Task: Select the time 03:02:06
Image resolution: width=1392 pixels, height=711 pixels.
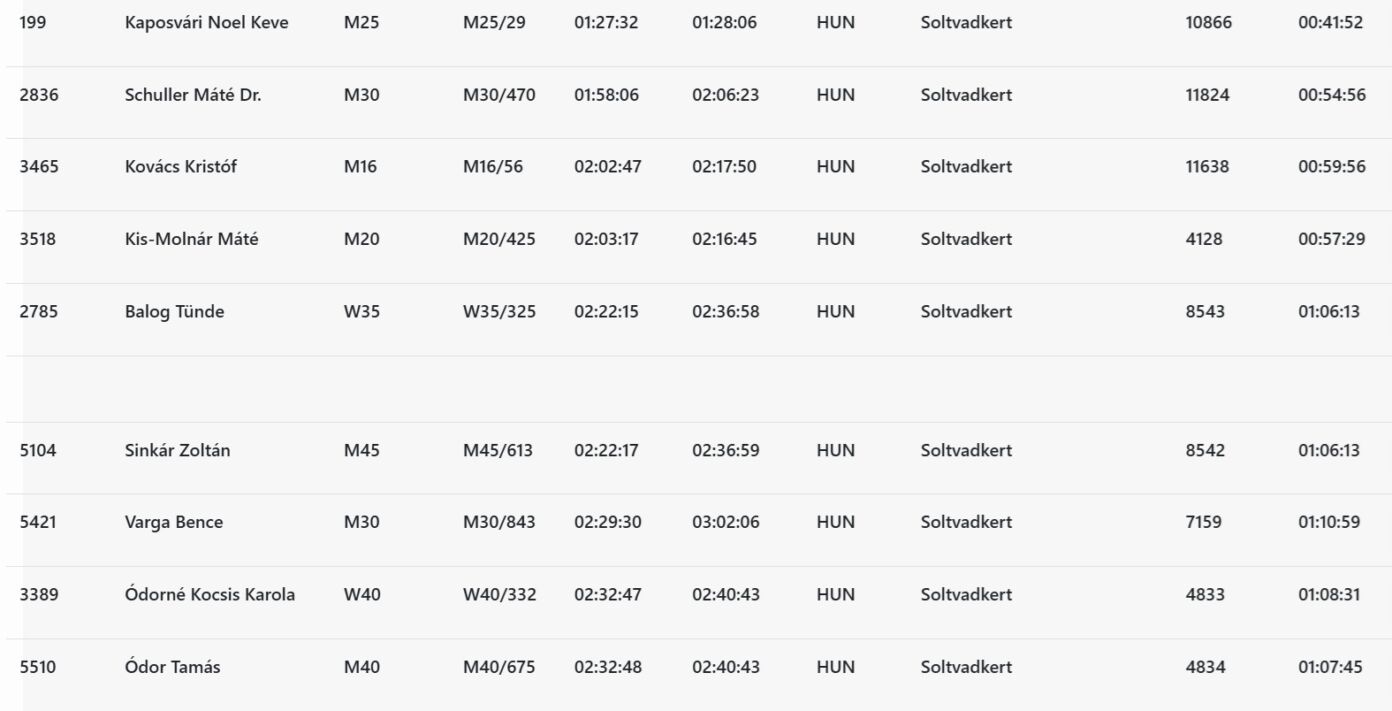Action: coord(725,522)
